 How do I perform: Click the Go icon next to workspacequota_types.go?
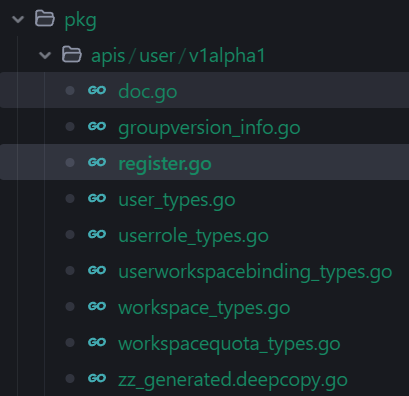coord(97,342)
